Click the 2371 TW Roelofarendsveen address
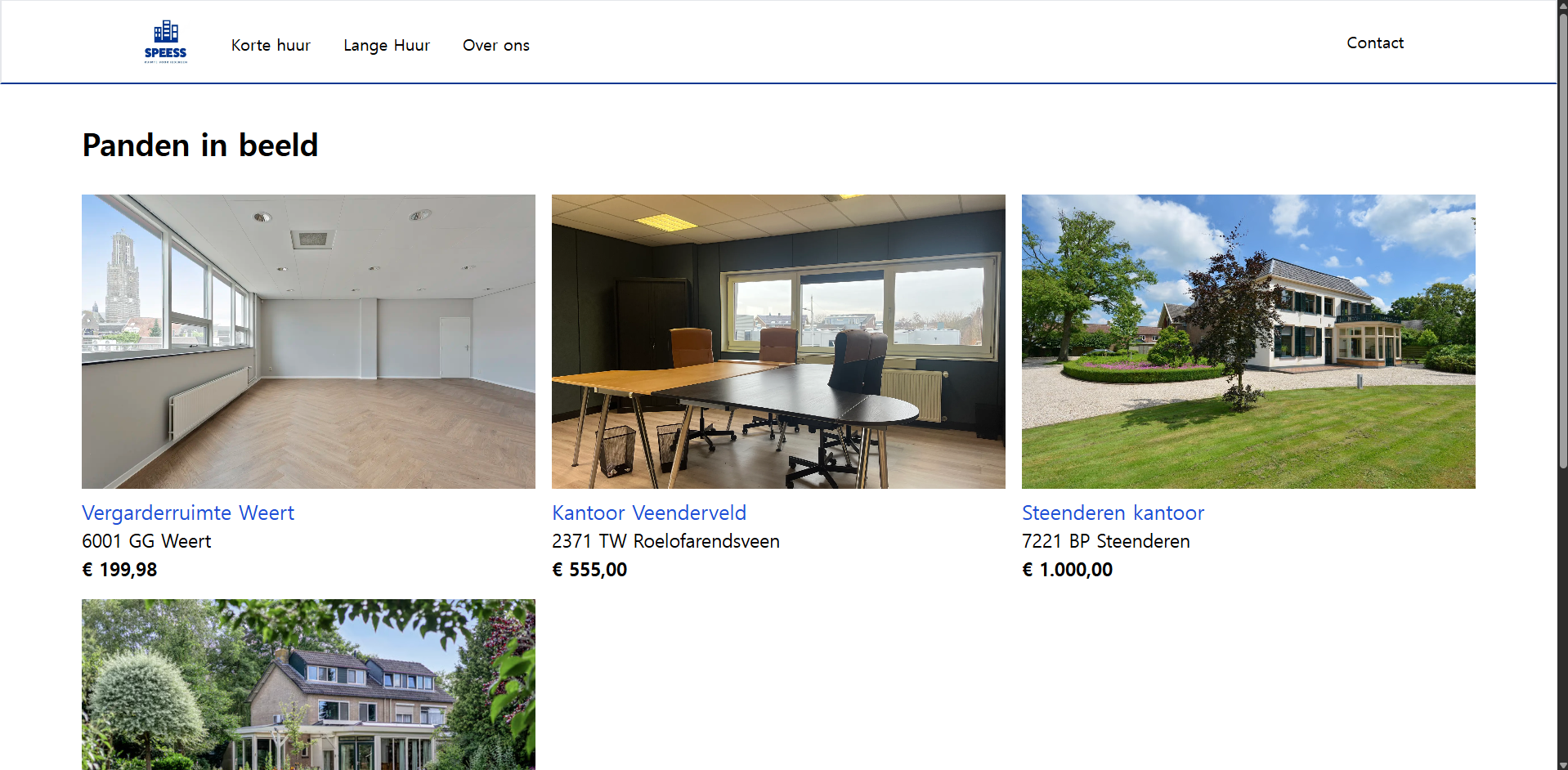 pyautogui.click(x=665, y=541)
